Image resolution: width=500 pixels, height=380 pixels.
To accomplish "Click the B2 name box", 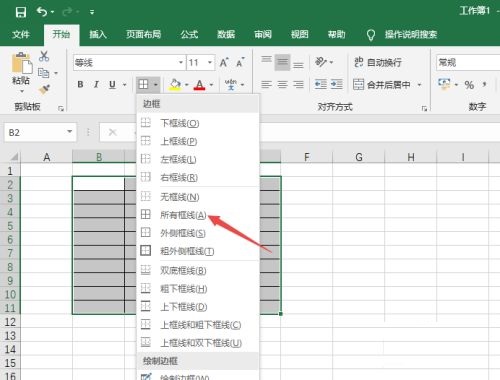I will pyautogui.click(x=40, y=132).
